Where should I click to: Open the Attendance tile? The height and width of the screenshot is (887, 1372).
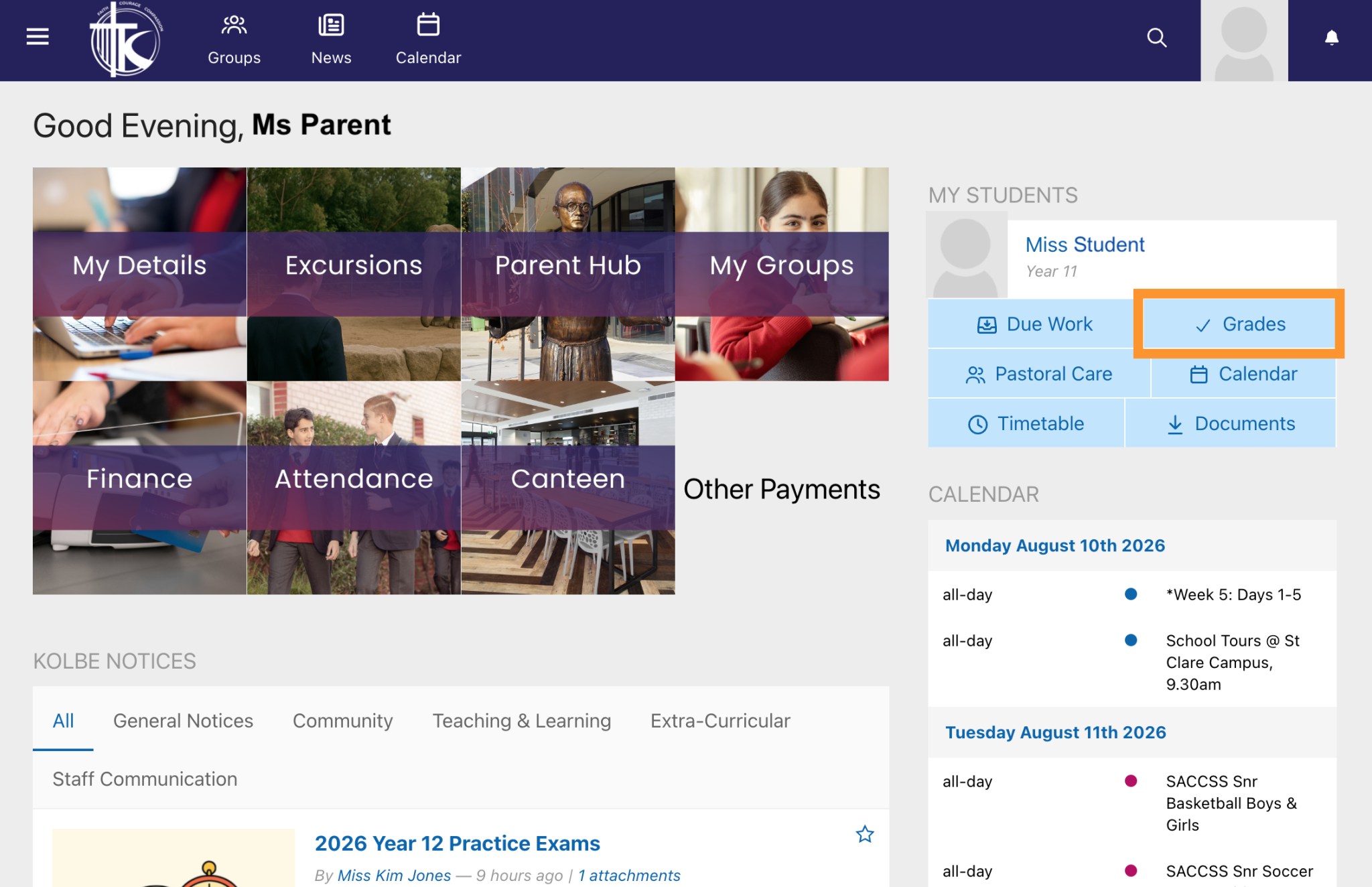click(x=354, y=488)
